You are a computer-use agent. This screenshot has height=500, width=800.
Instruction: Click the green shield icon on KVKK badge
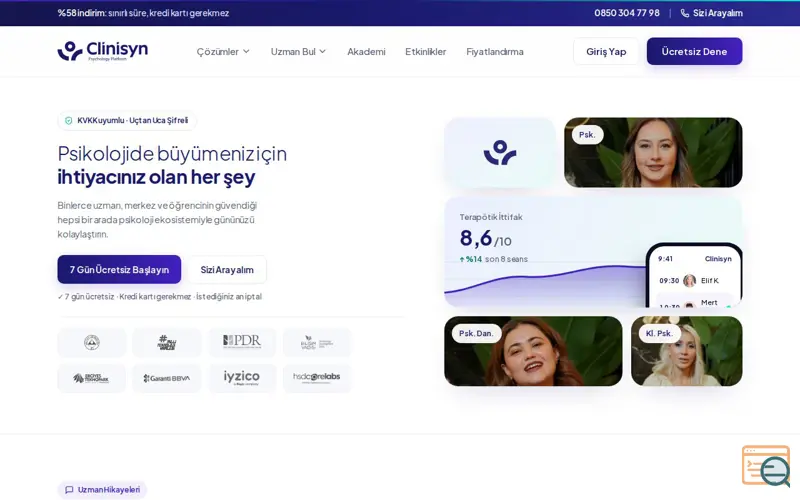pyautogui.click(x=68, y=121)
